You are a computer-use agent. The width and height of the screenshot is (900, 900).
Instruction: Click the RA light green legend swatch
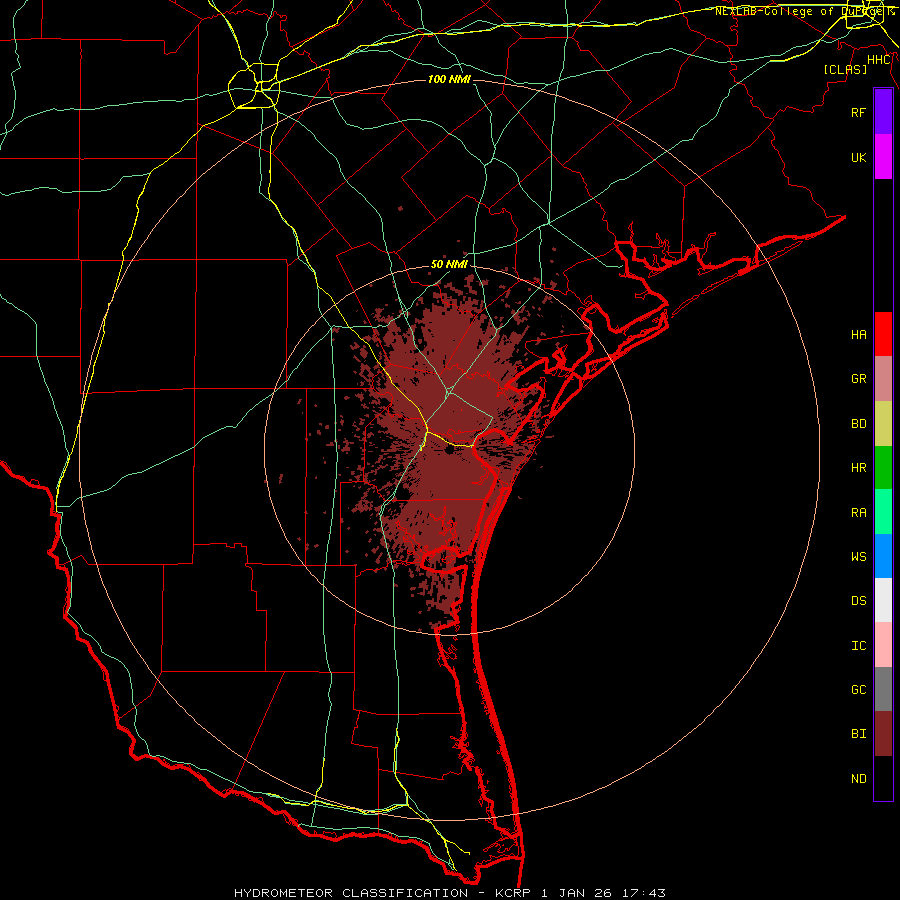pyautogui.click(x=883, y=512)
